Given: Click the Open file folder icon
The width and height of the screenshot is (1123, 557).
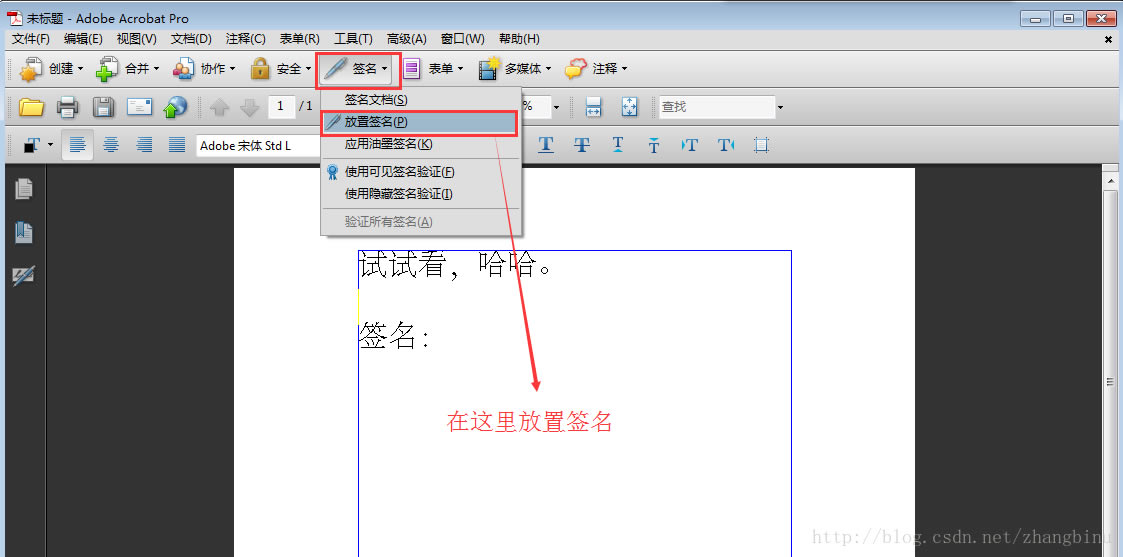Looking at the screenshot, I should click(32, 107).
